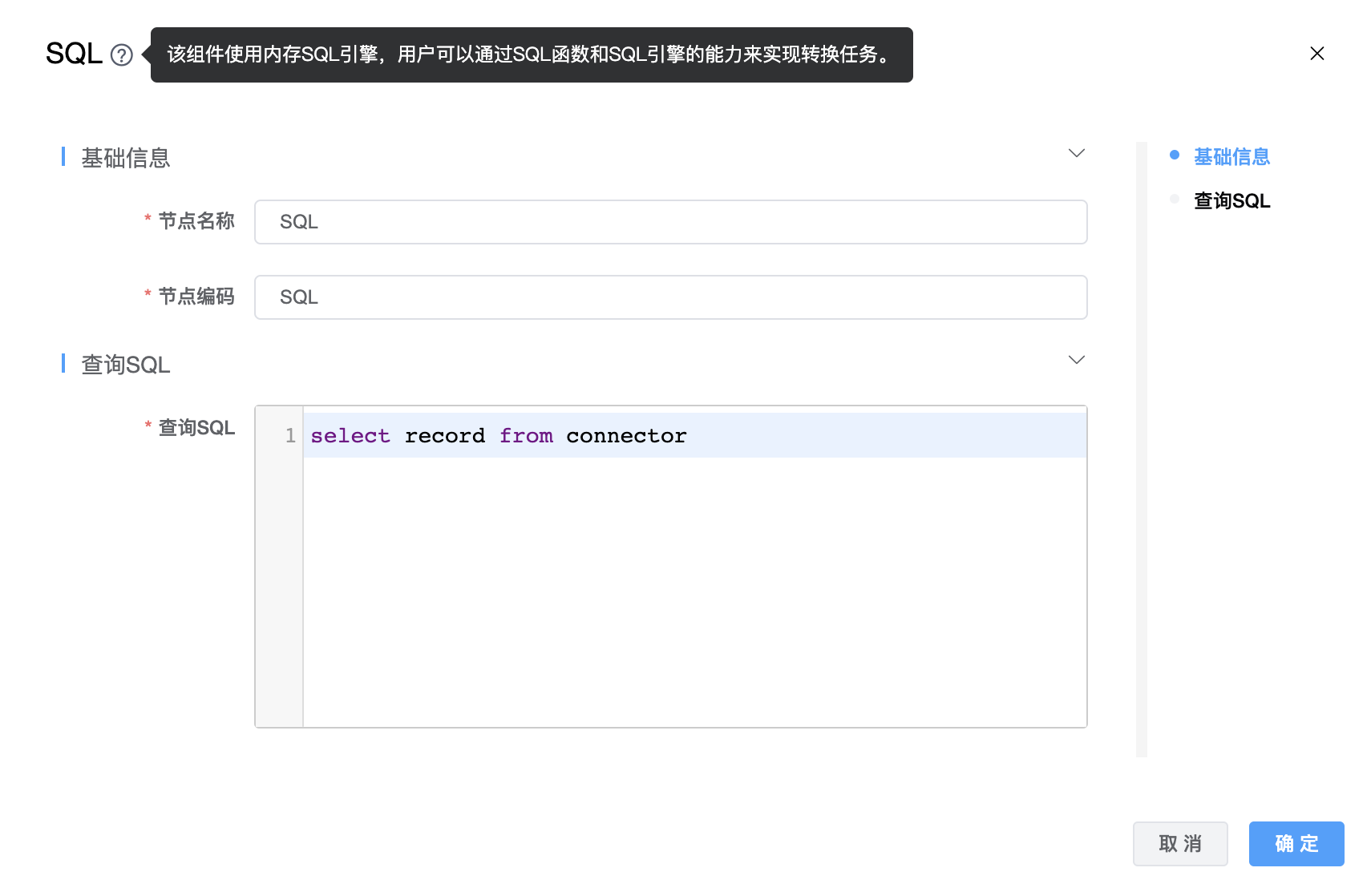Collapse the 基础信息 section chevron

point(1076,153)
